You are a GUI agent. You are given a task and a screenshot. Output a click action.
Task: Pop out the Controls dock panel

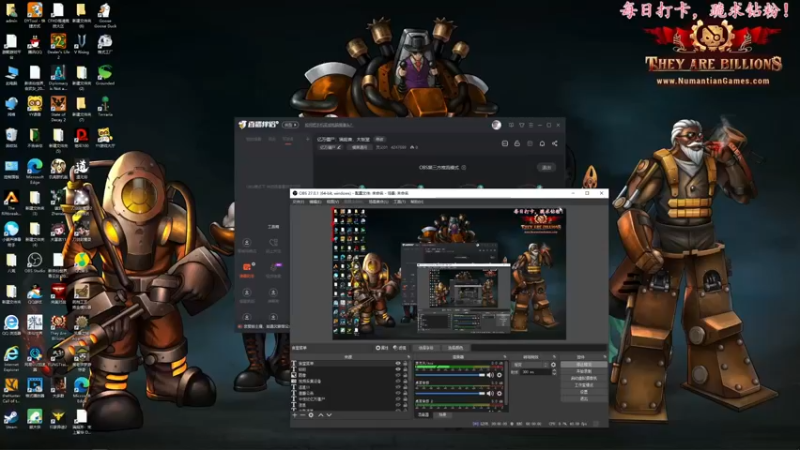[605, 357]
